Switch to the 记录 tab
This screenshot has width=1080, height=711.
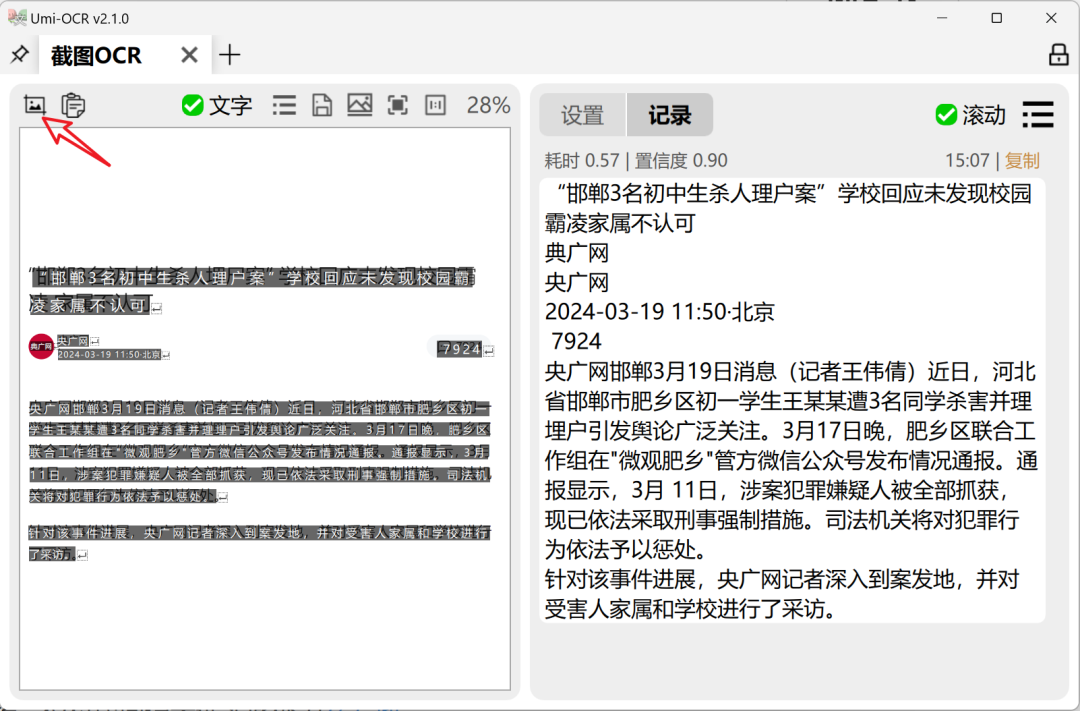[x=669, y=115]
